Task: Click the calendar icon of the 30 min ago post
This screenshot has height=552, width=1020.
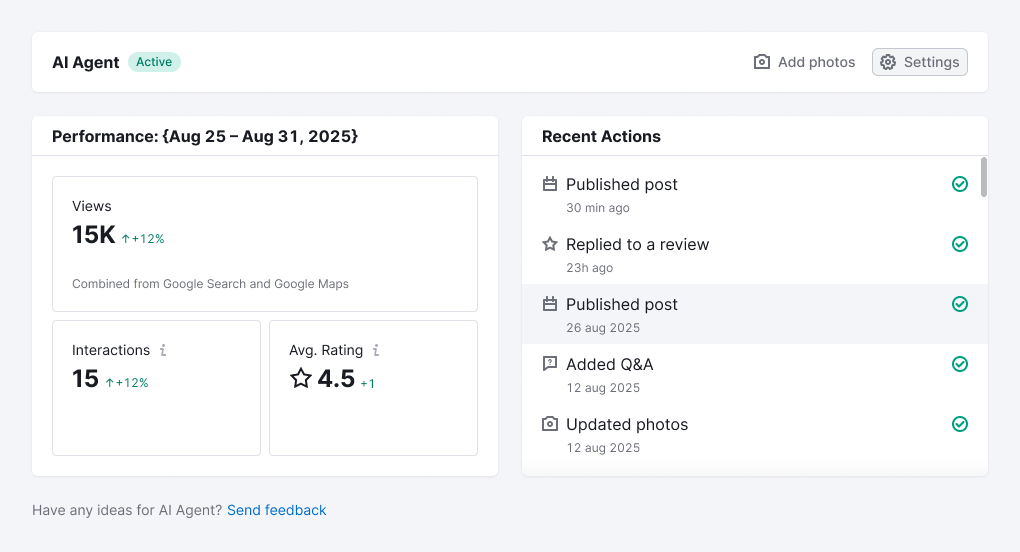Action: [550, 184]
